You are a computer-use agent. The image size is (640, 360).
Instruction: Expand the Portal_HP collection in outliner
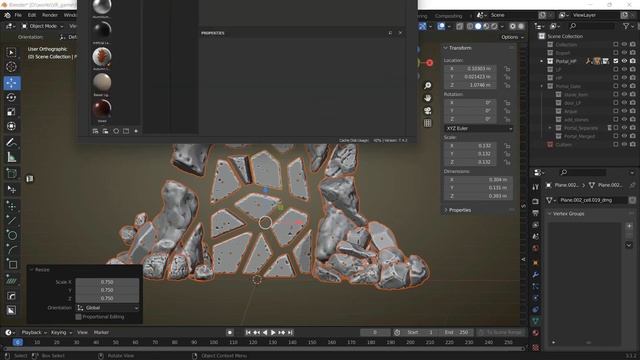click(542, 61)
